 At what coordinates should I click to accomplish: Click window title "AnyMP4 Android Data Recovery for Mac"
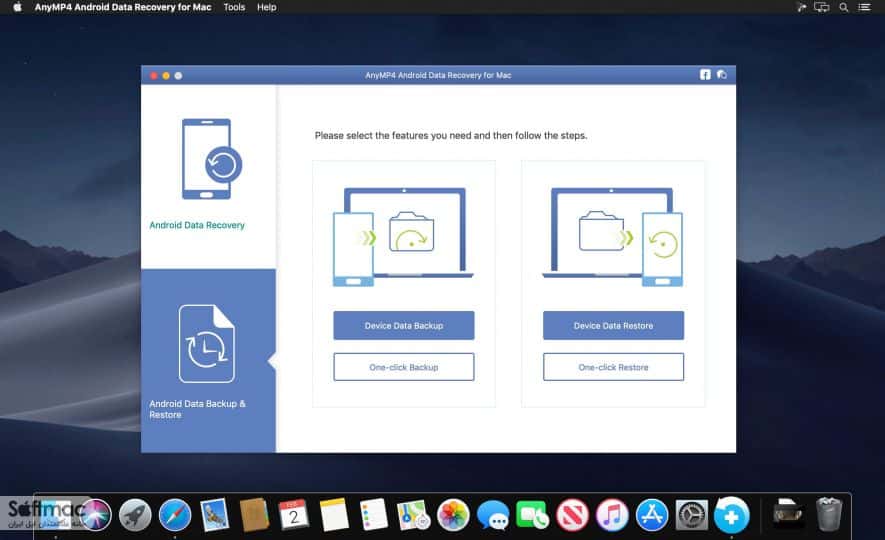[438, 75]
